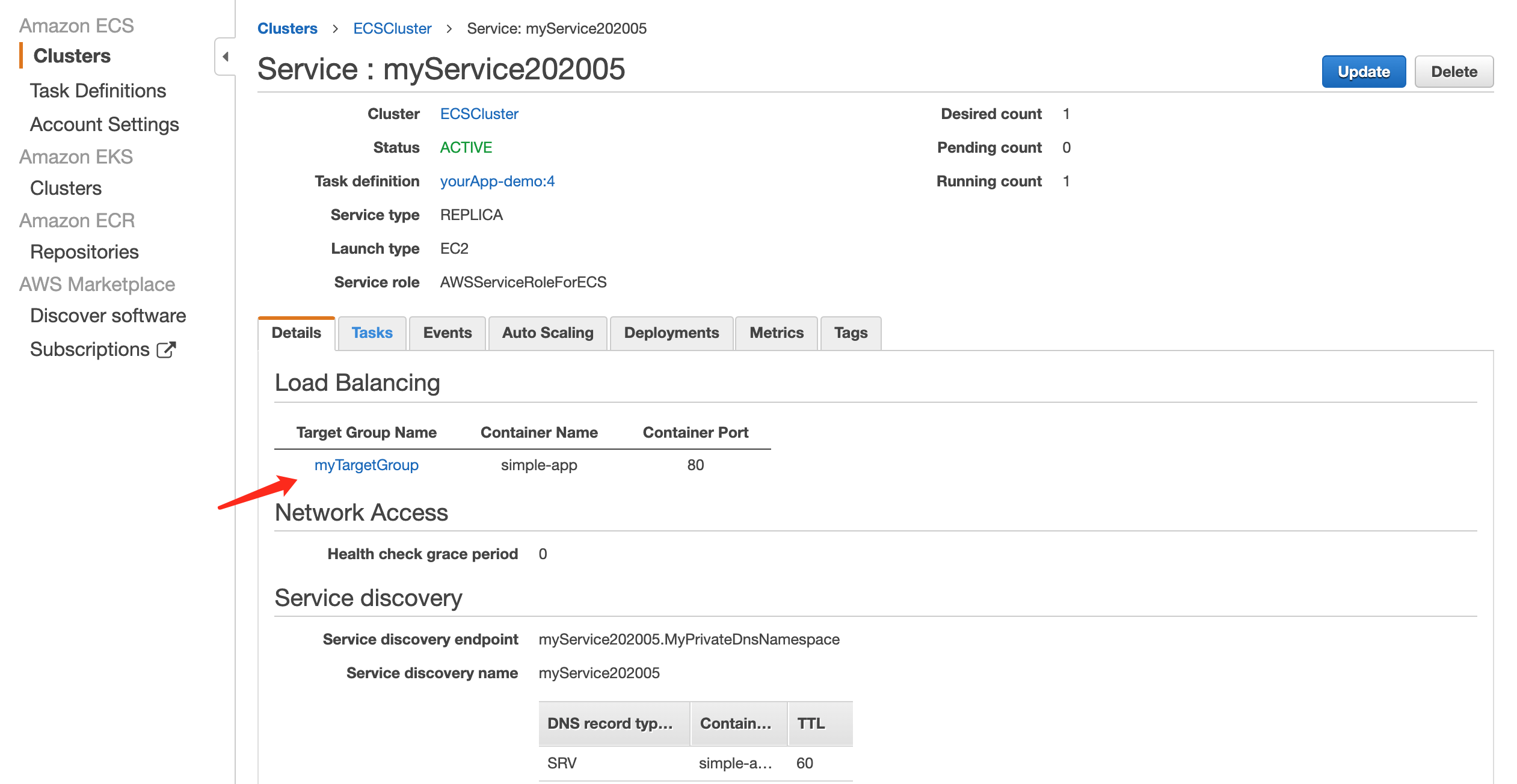The image size is (1517, 784).
Task: Click ECSCluster link in cluster field
Action: pyautogui.click(x=479, y=114)
